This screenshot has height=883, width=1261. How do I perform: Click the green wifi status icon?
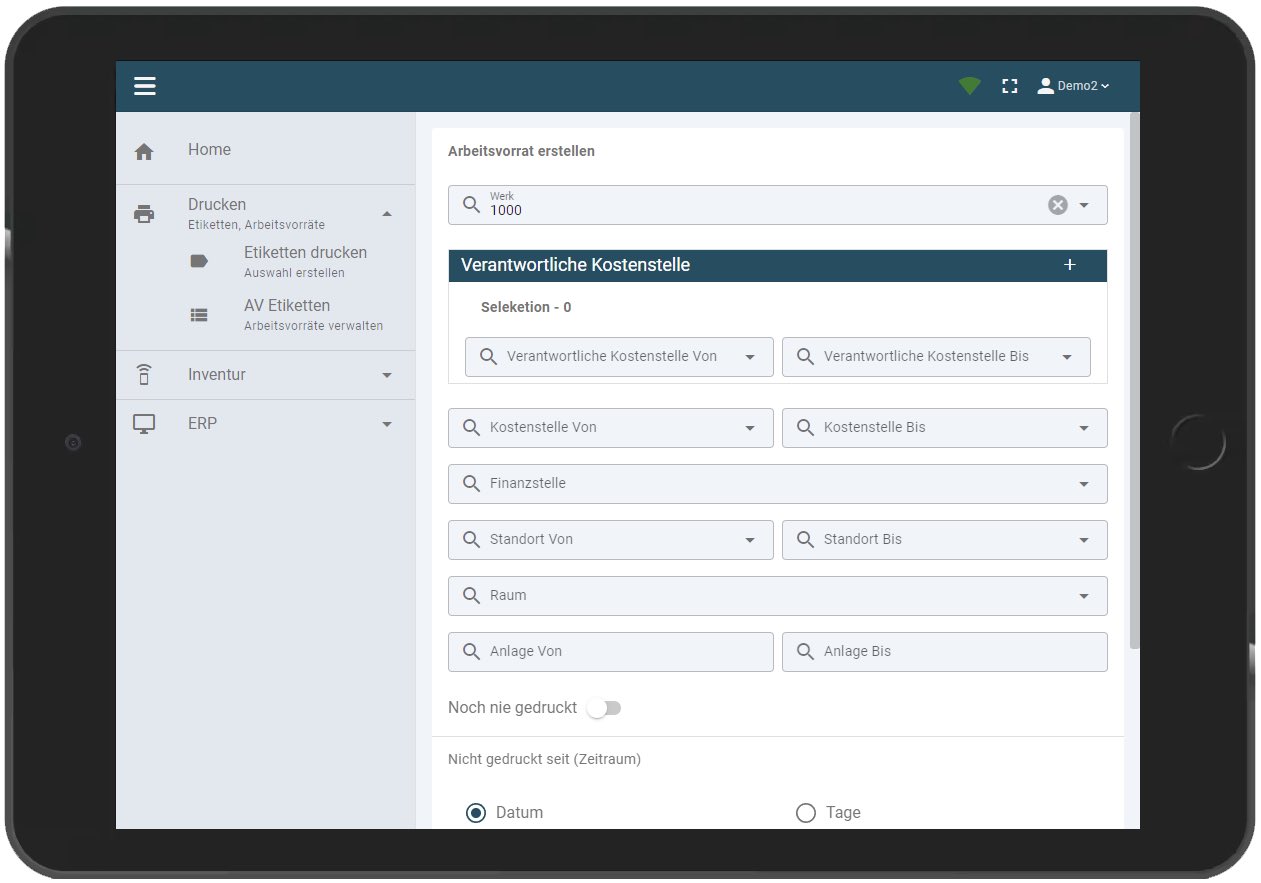tap(969, 85)
